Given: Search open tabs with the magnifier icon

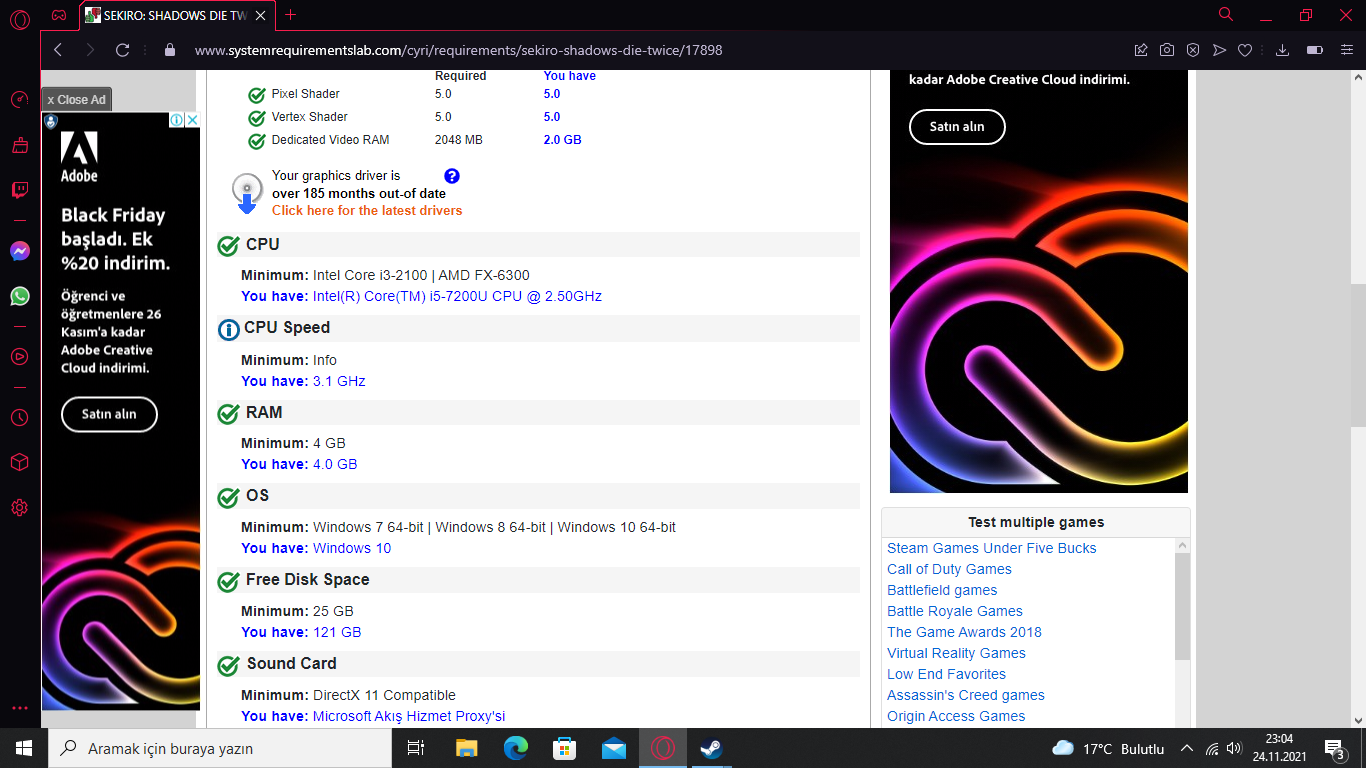Looking at the screenshot, I should (1226, 15).
